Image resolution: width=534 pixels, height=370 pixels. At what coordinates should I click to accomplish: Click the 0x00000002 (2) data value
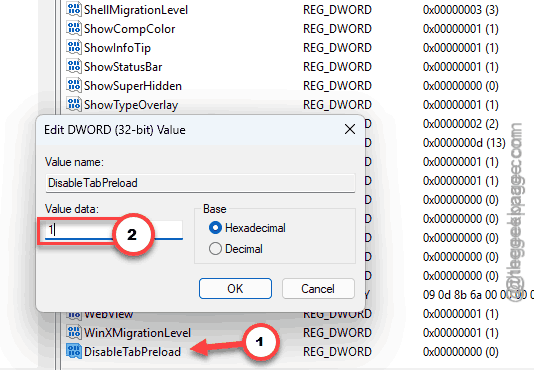pyautogui.click(x=461, y=124)
